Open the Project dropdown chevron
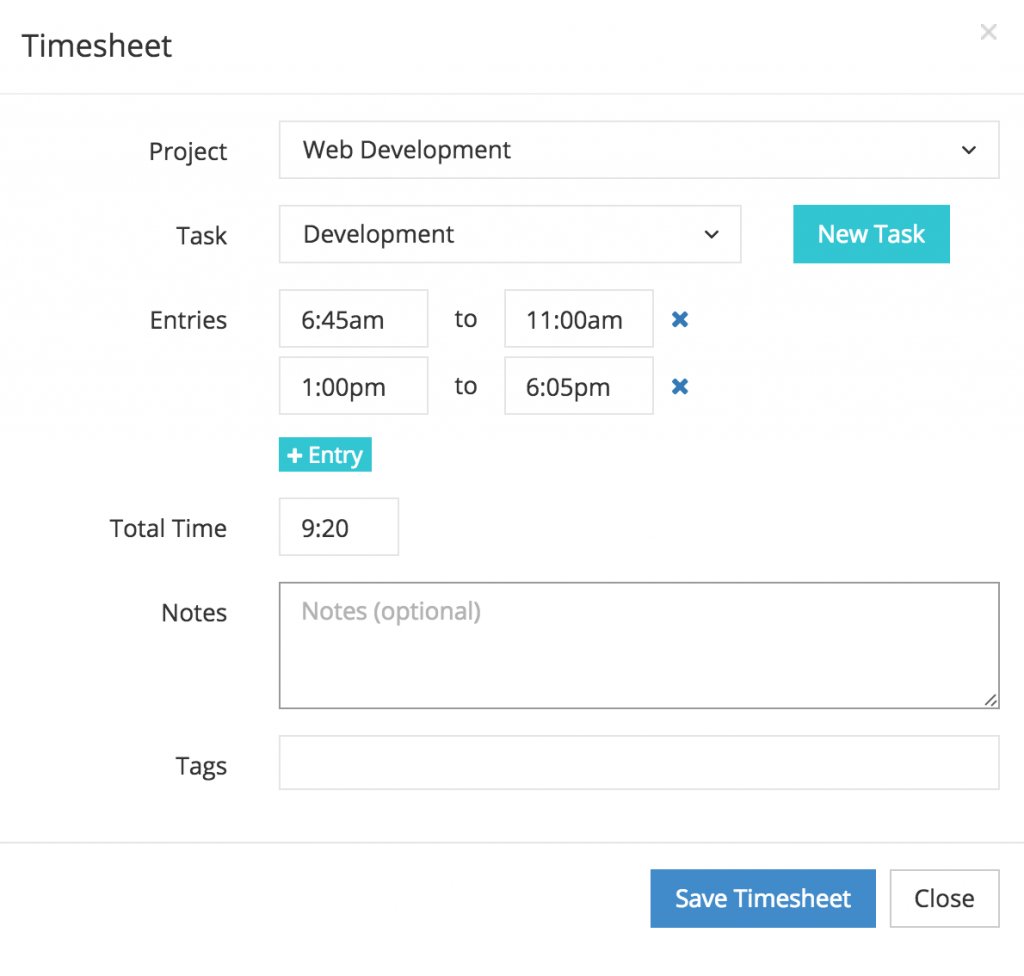 (968, 150)
